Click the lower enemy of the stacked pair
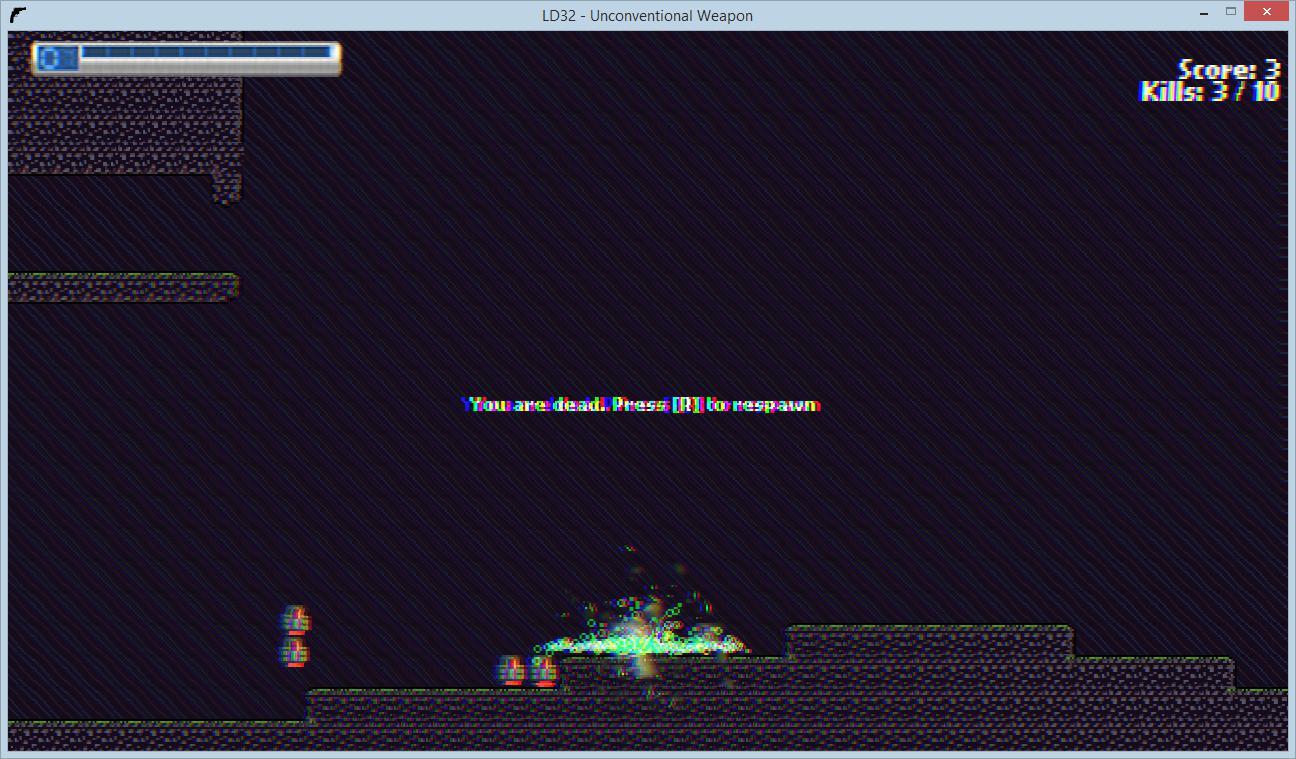1296x759 pixels. (x=295, y=652)
